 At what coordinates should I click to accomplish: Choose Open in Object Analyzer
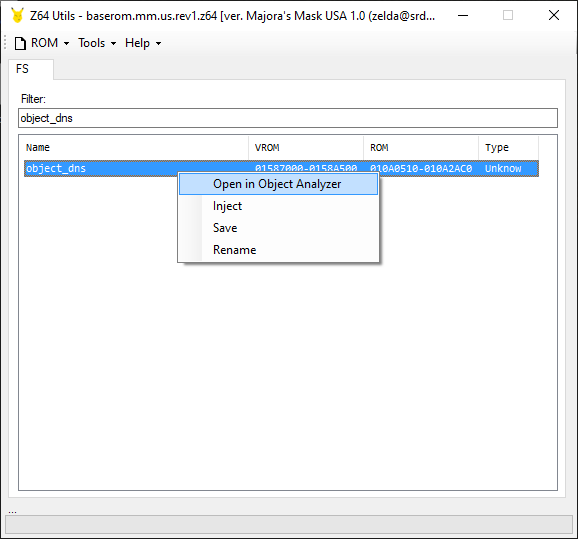278,184
